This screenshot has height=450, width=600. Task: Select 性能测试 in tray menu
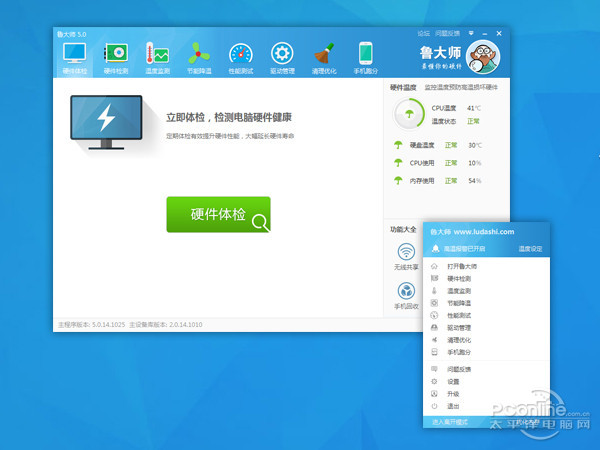(x=459, y=315)
